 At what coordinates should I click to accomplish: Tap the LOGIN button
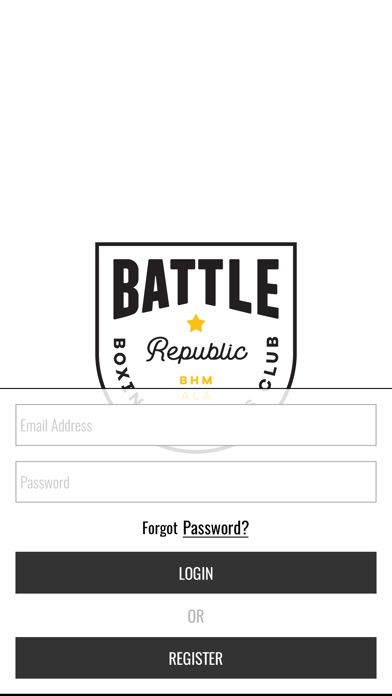[x=196, y=573]
